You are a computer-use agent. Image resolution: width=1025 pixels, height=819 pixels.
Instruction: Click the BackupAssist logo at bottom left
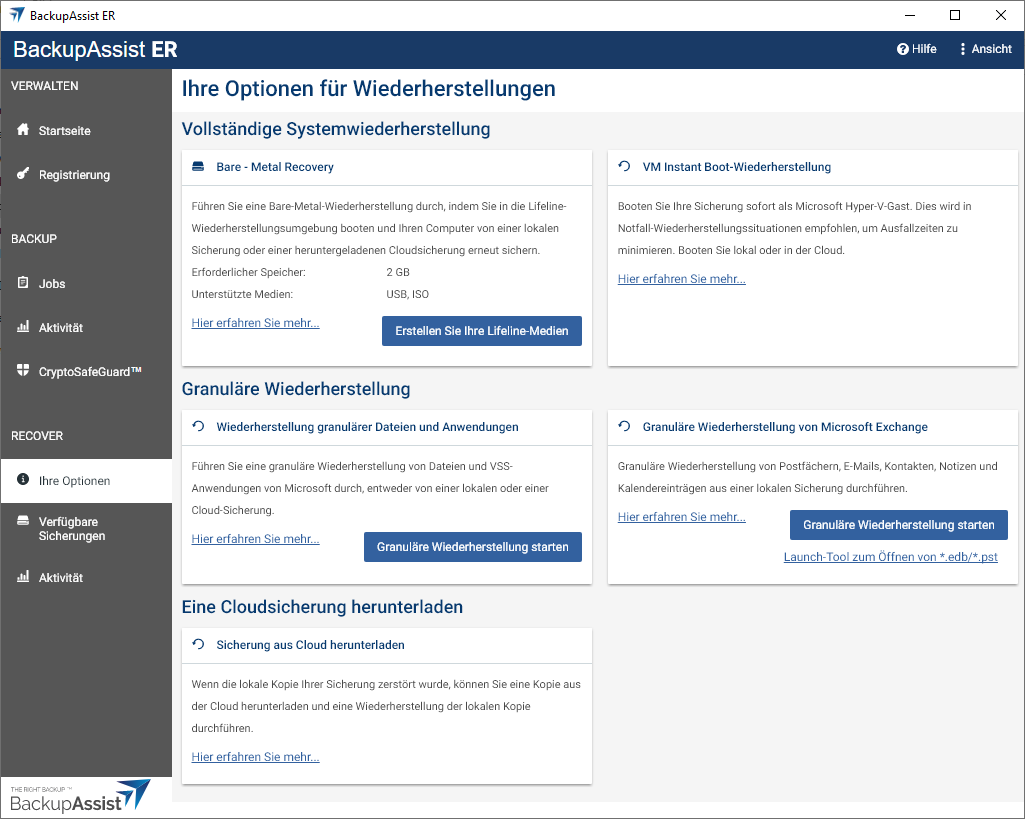point(80,797)
